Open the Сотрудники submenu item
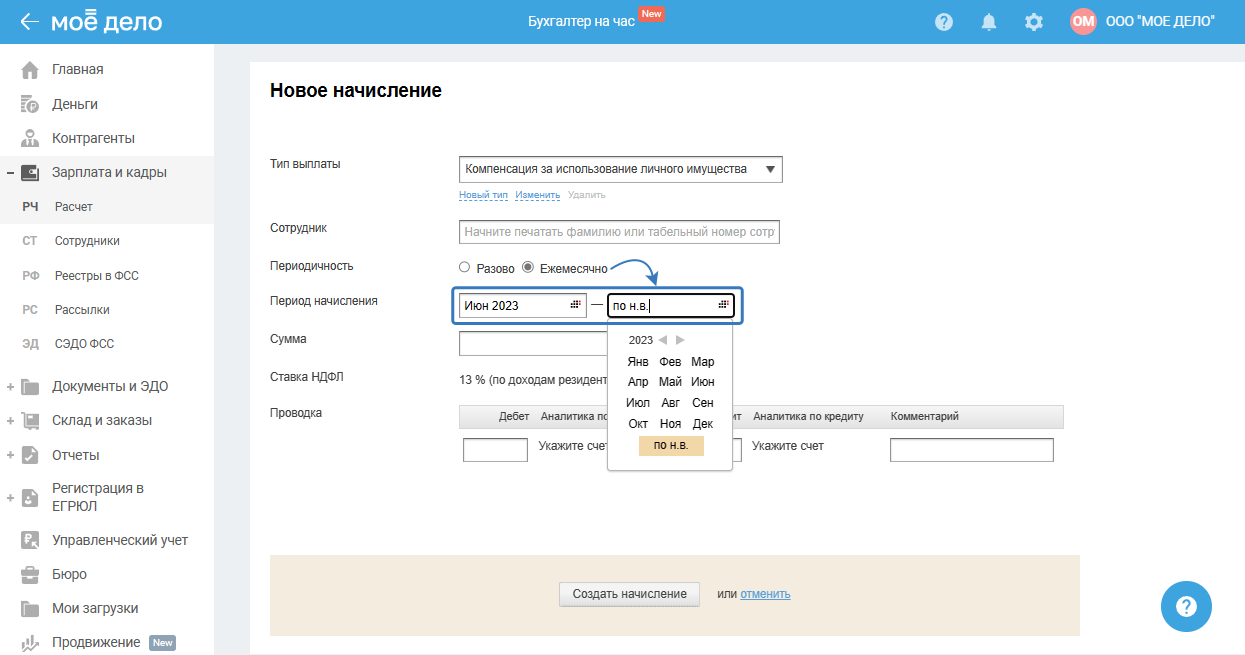 click(87, 241)
